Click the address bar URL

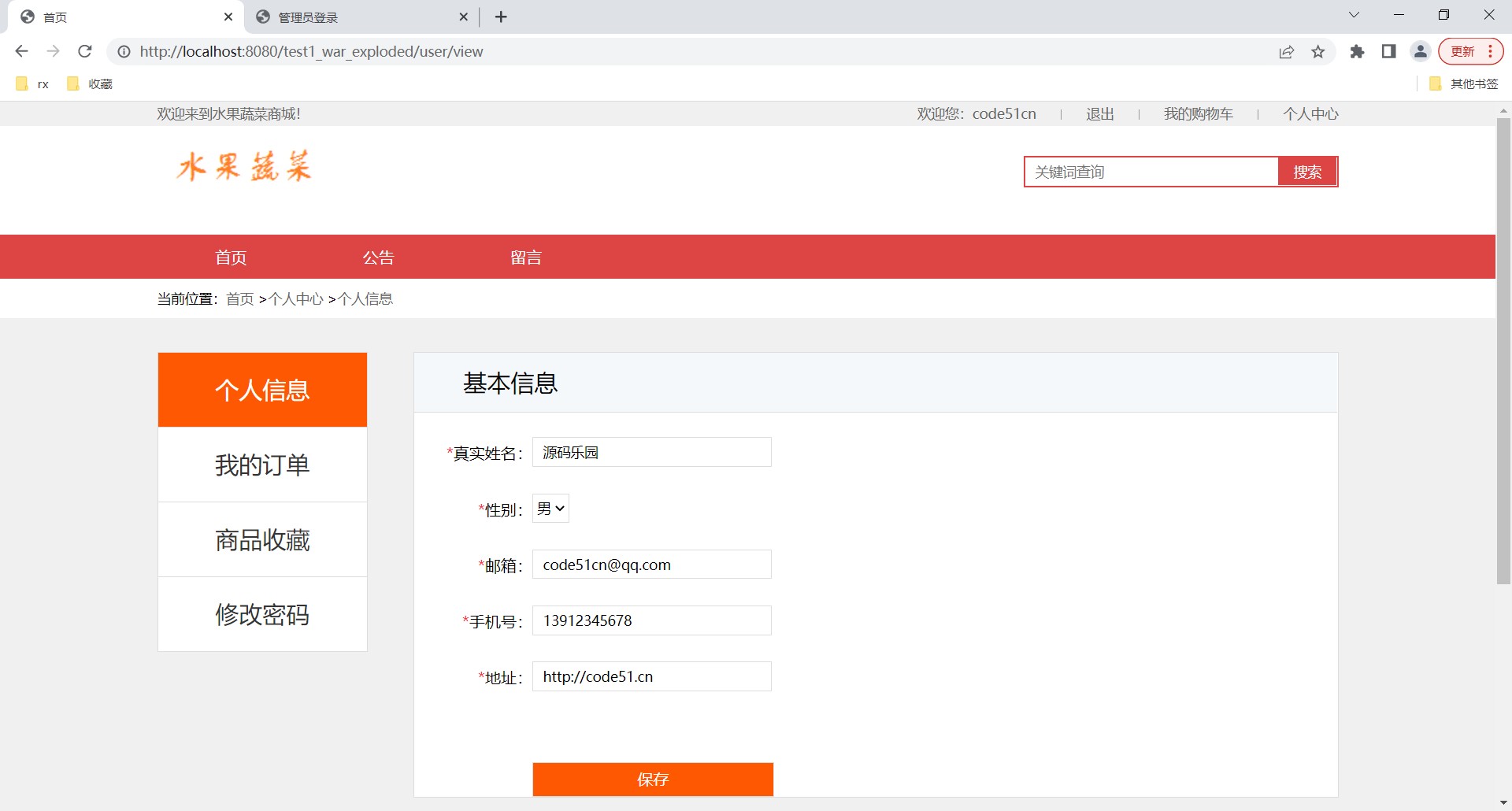(x=311, y=52)
